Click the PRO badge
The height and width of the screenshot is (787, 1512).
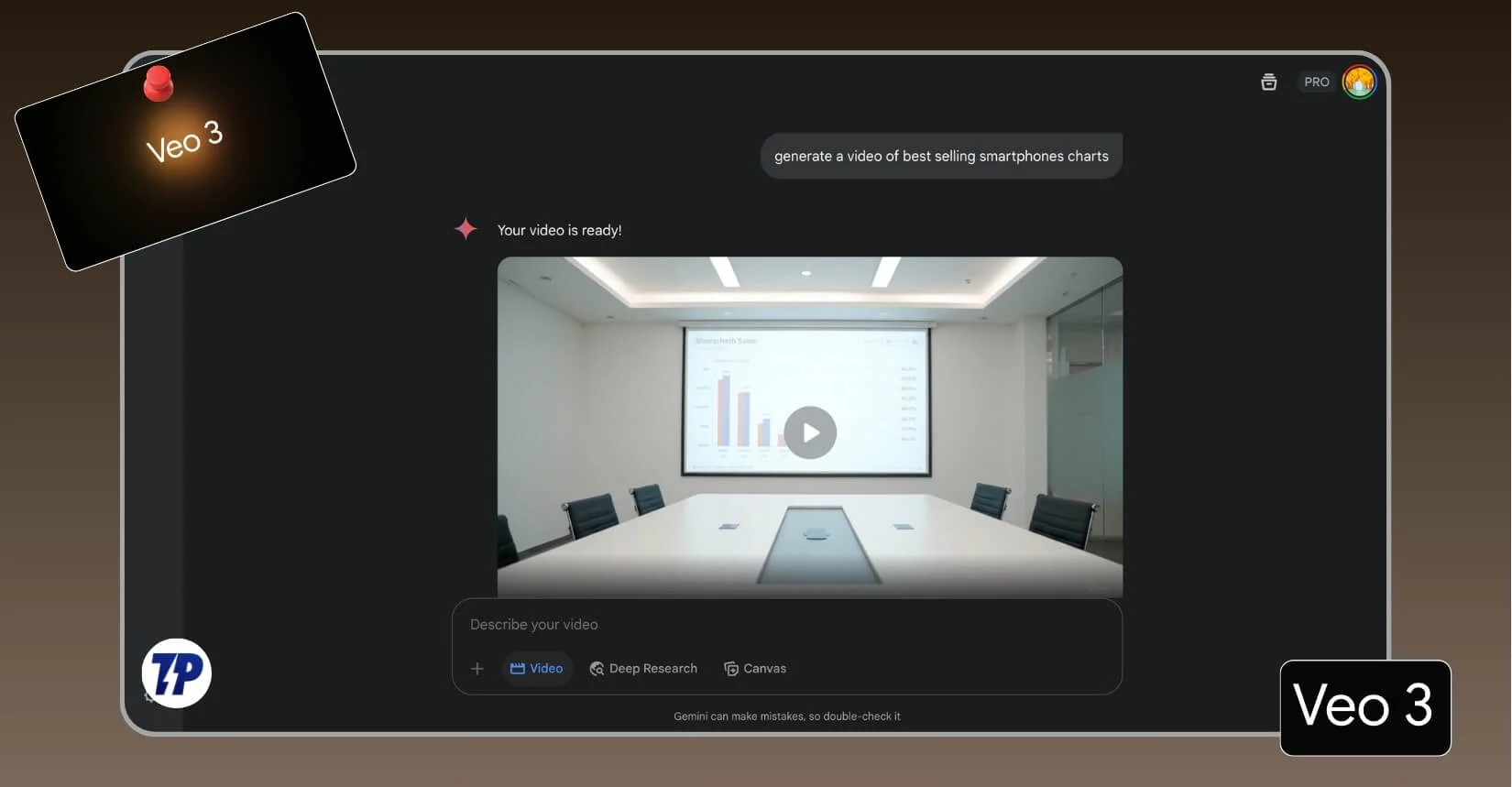click(x=1317, y=82)
